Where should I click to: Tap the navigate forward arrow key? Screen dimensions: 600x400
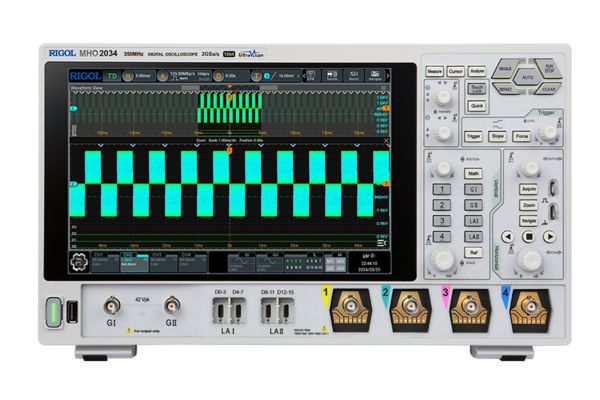click(550, 237)
